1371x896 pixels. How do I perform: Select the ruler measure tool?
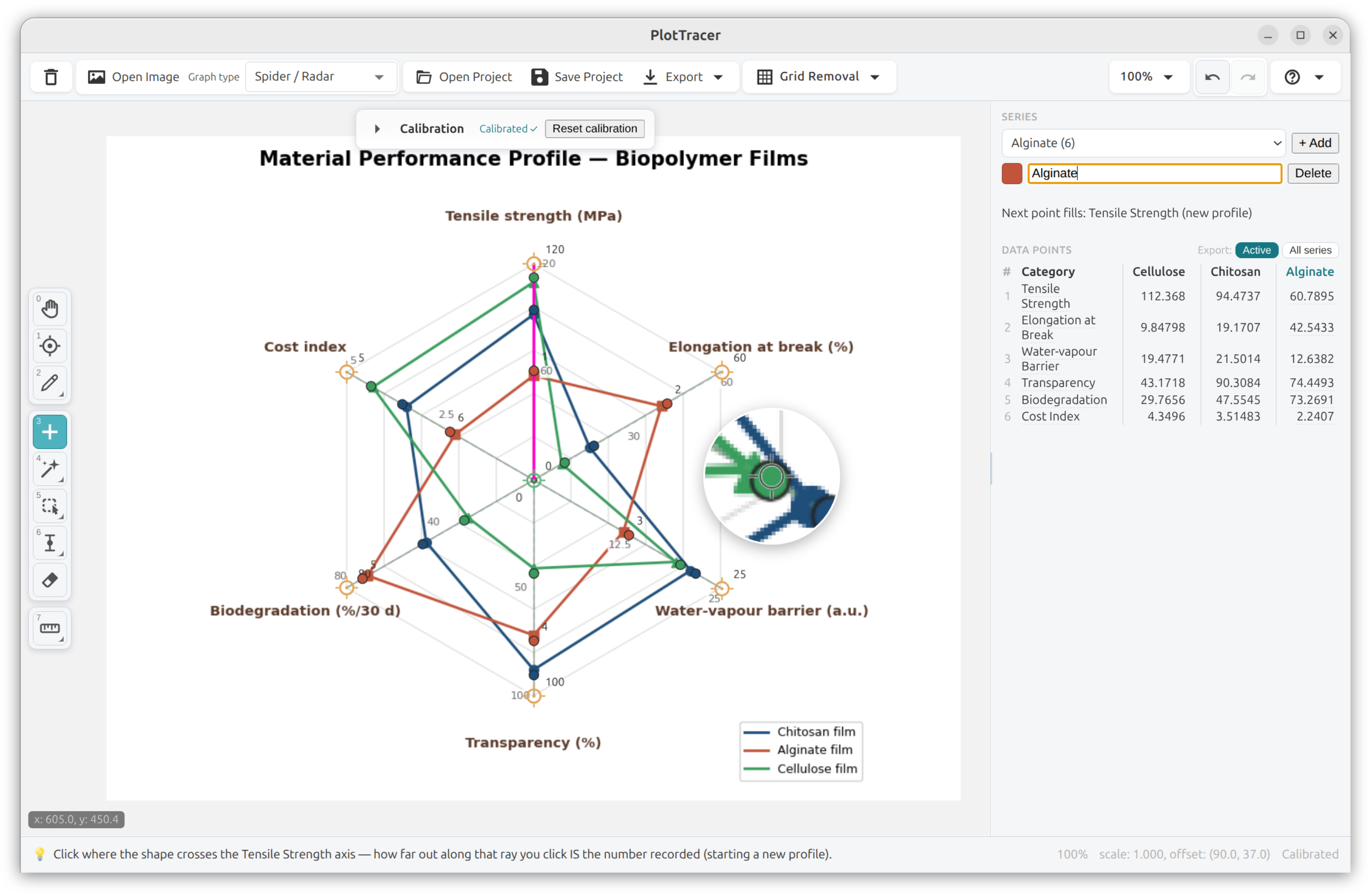(49, 628)
